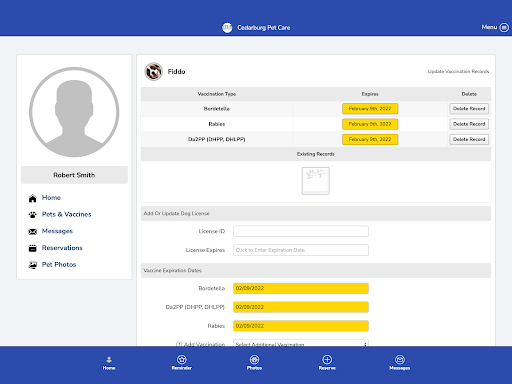Viewport: 512px width, 384px height.
Task: Click the Fiddo pet name
Action: pos(176,72)
